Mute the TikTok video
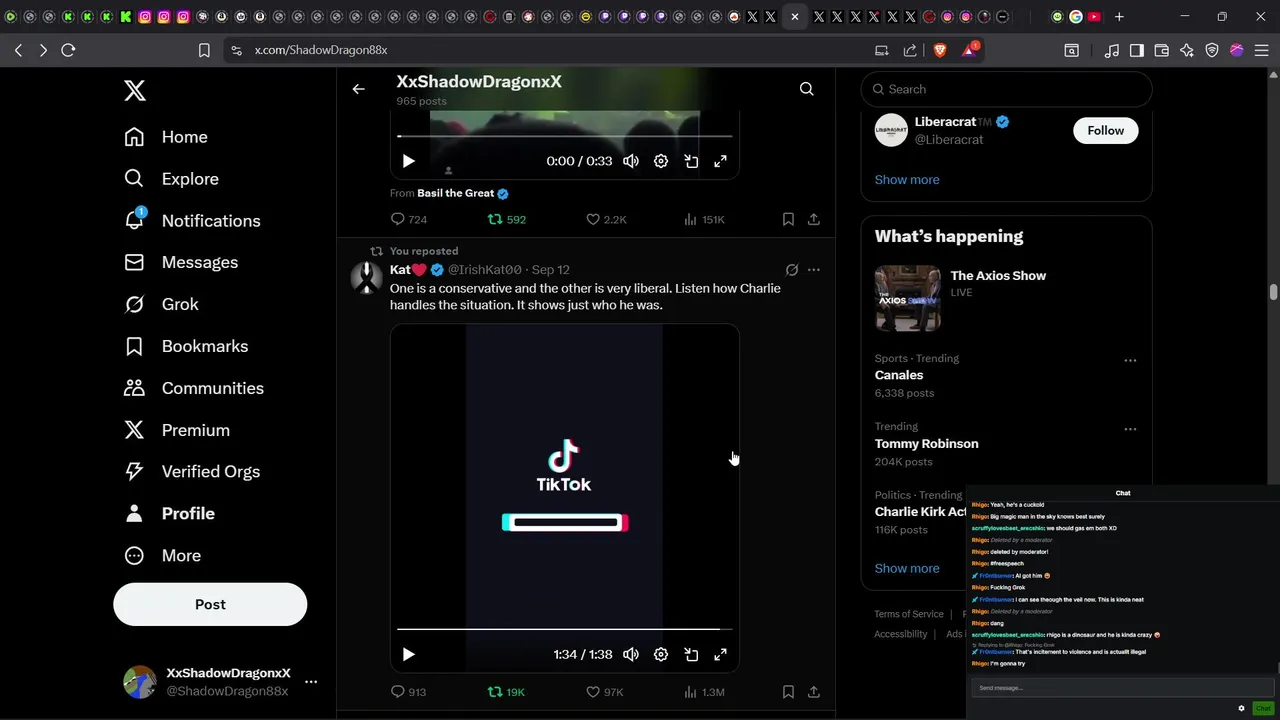1280x720 pixels. tap(631, 654)
